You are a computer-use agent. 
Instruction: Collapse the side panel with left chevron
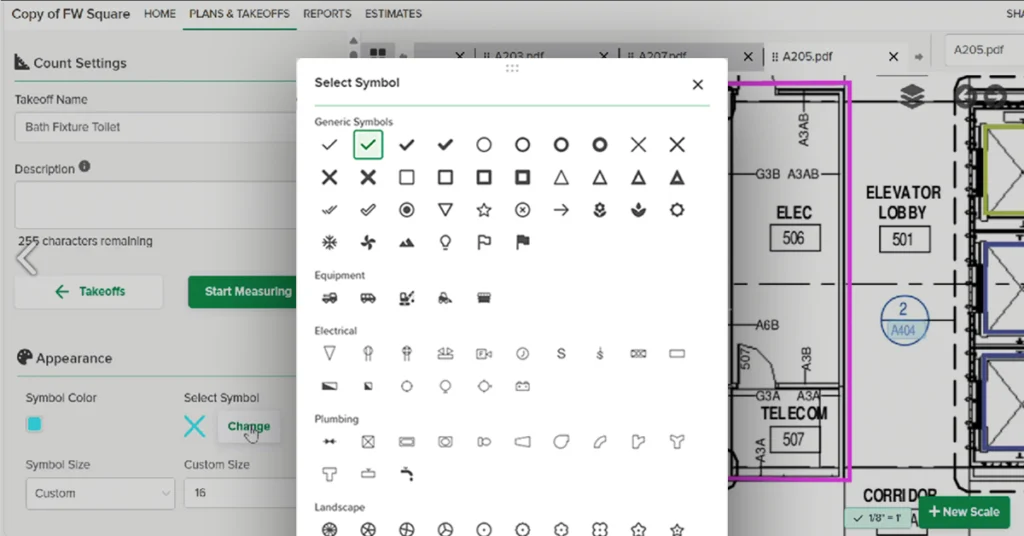pos(27,259)
